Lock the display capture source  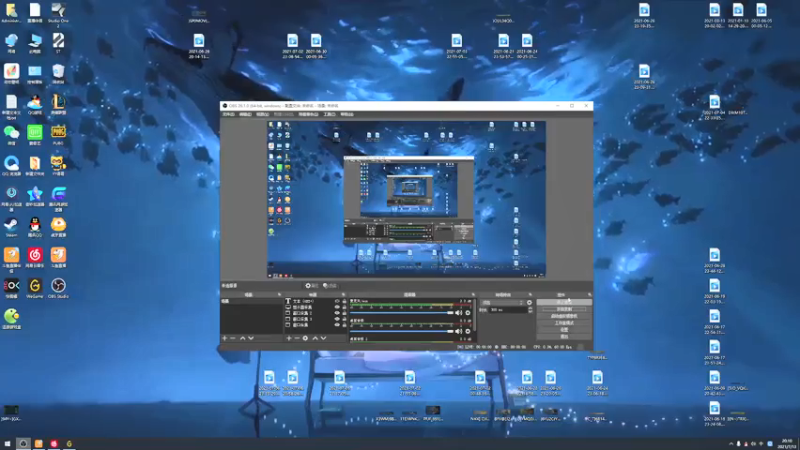[344, 307]
